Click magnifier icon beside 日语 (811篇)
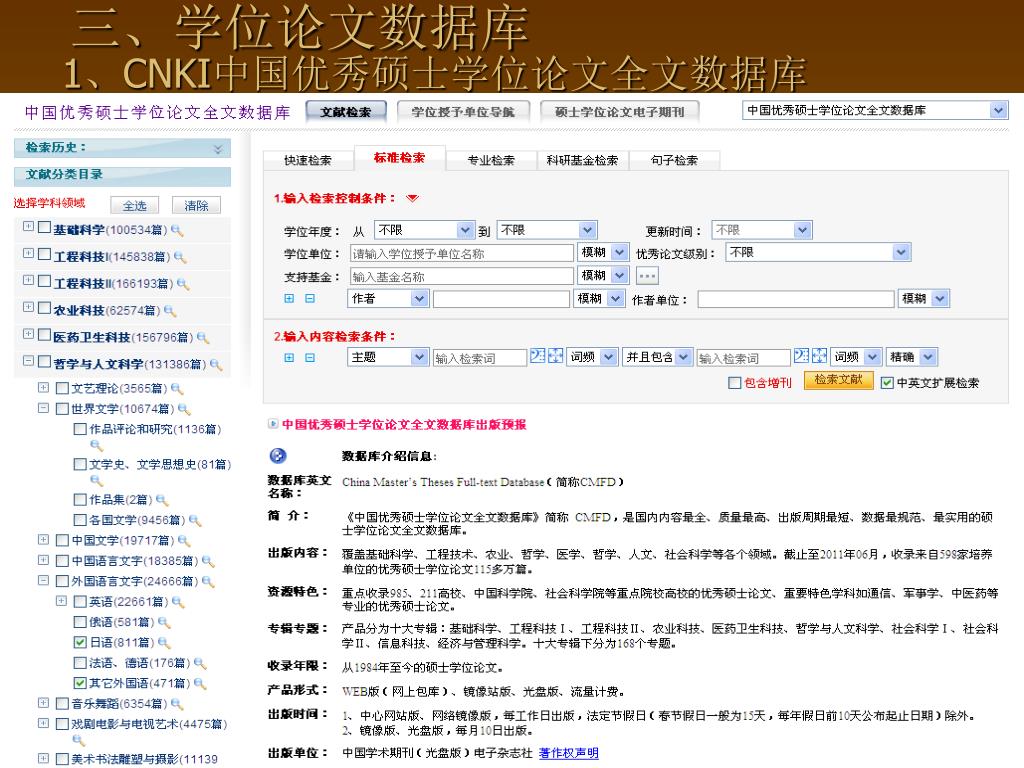 pyautogui.click(x=164, y=643)
